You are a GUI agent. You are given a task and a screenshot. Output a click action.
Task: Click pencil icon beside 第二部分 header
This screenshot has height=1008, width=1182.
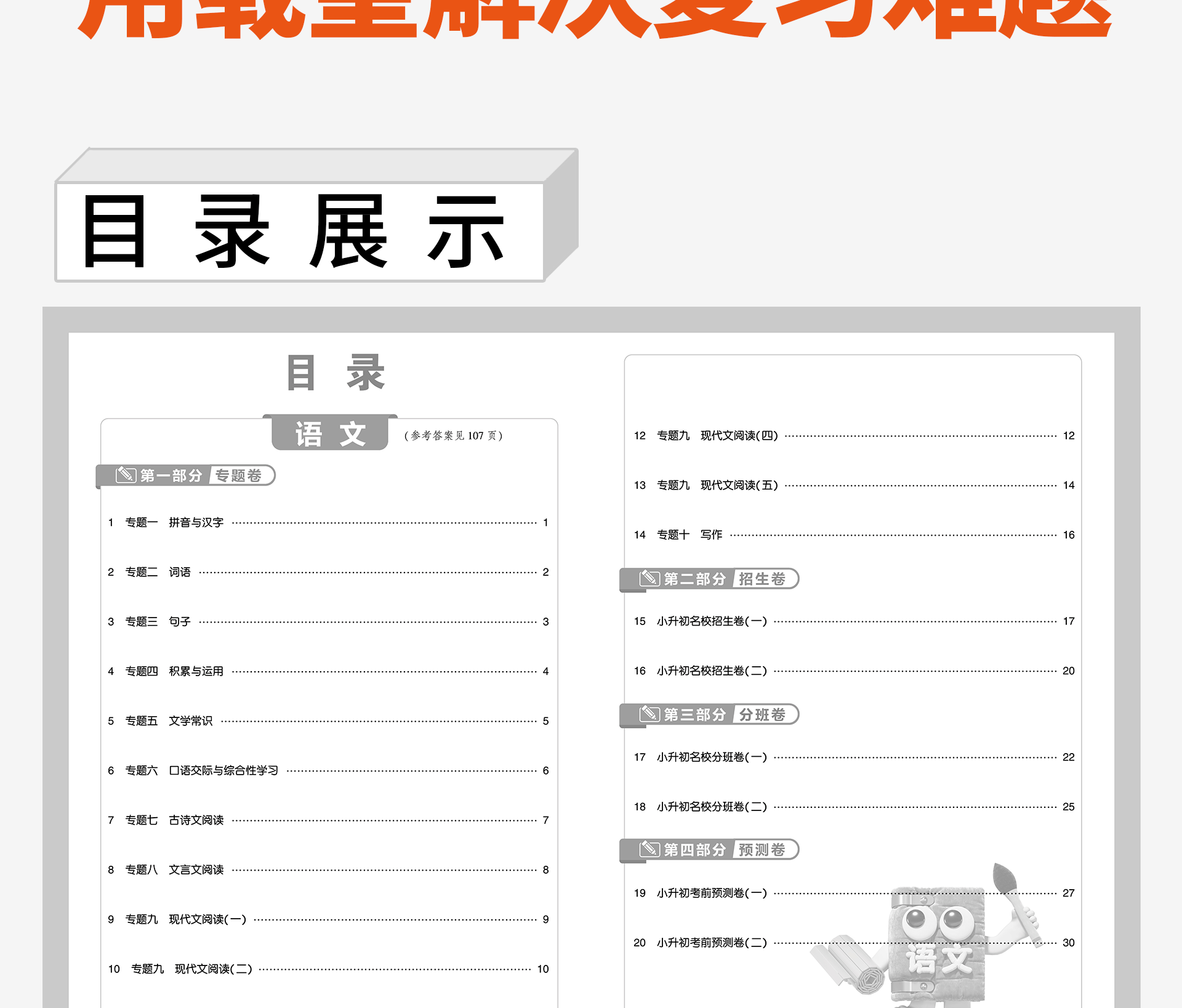(649, 578)
